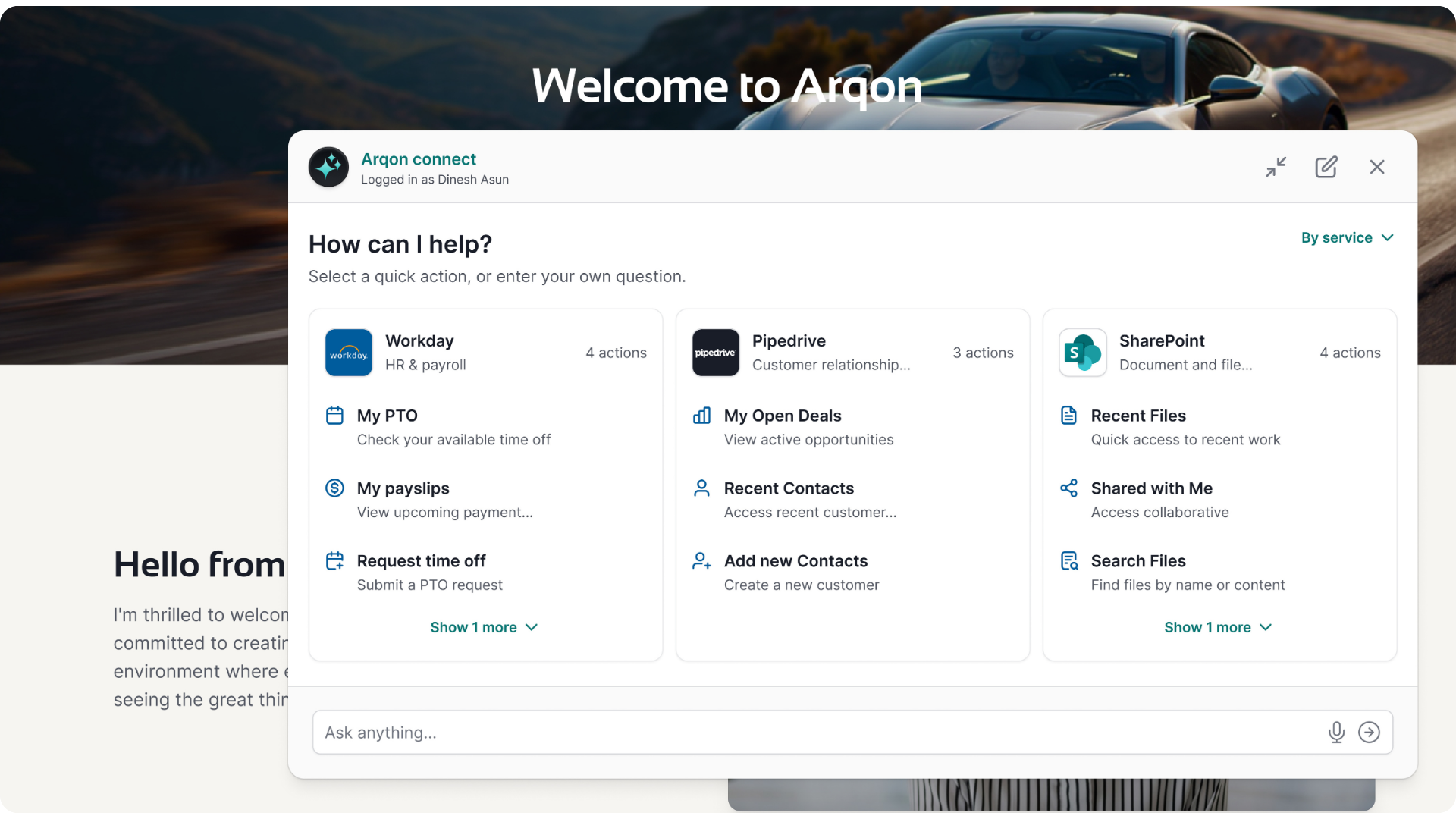Click the send arrow icon
This screenshot has width=1456, height=819.
pyautogui.click(x=1369, y=732)
